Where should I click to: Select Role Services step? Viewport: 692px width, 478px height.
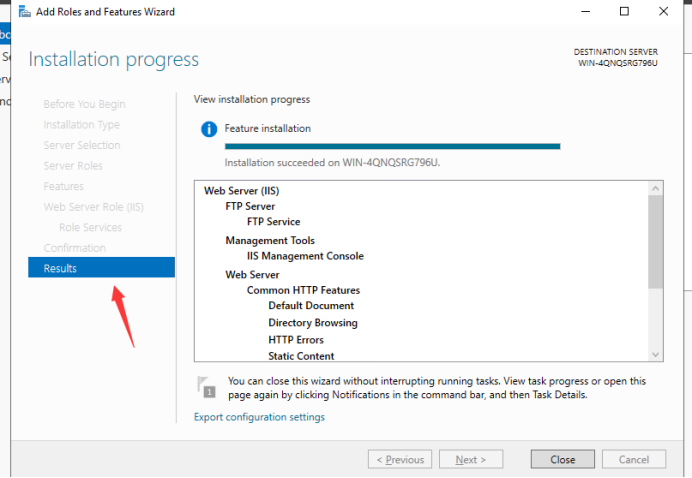[x=90, y=227]
